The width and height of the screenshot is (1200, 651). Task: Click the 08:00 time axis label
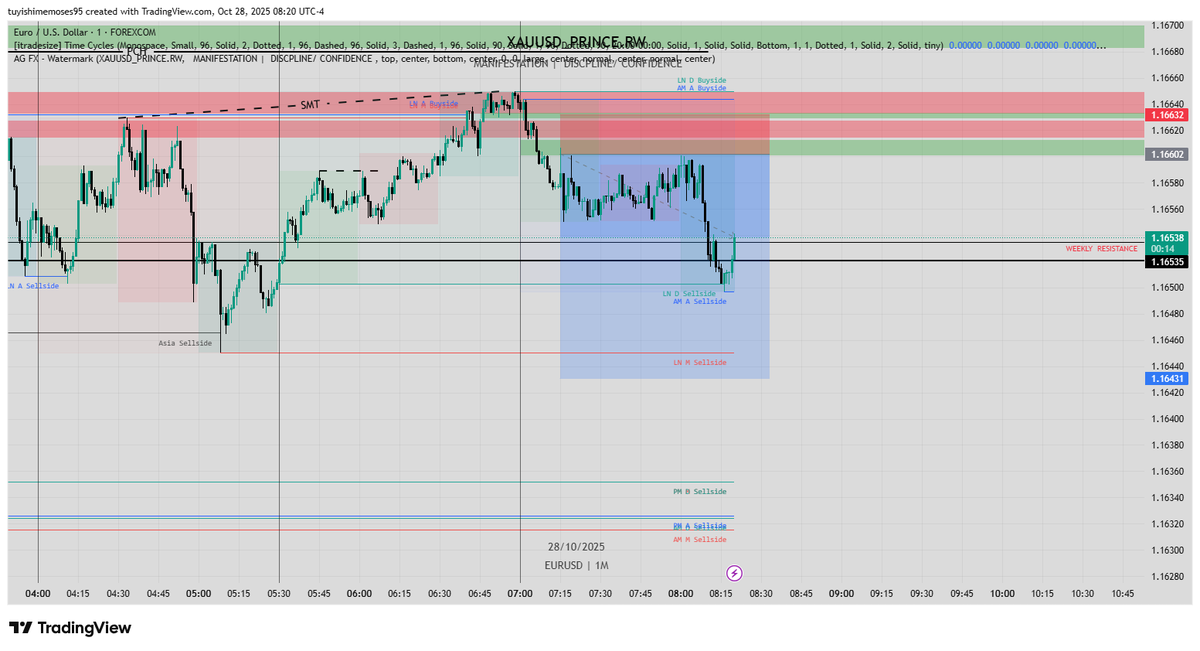tap(681, 593)
